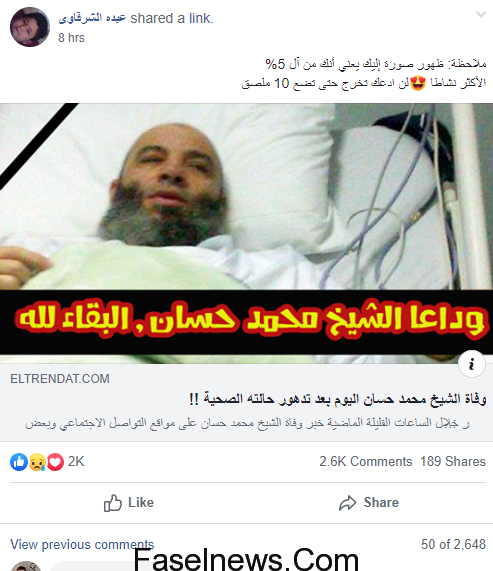Click the sad face reaction icon

[37, 462]
